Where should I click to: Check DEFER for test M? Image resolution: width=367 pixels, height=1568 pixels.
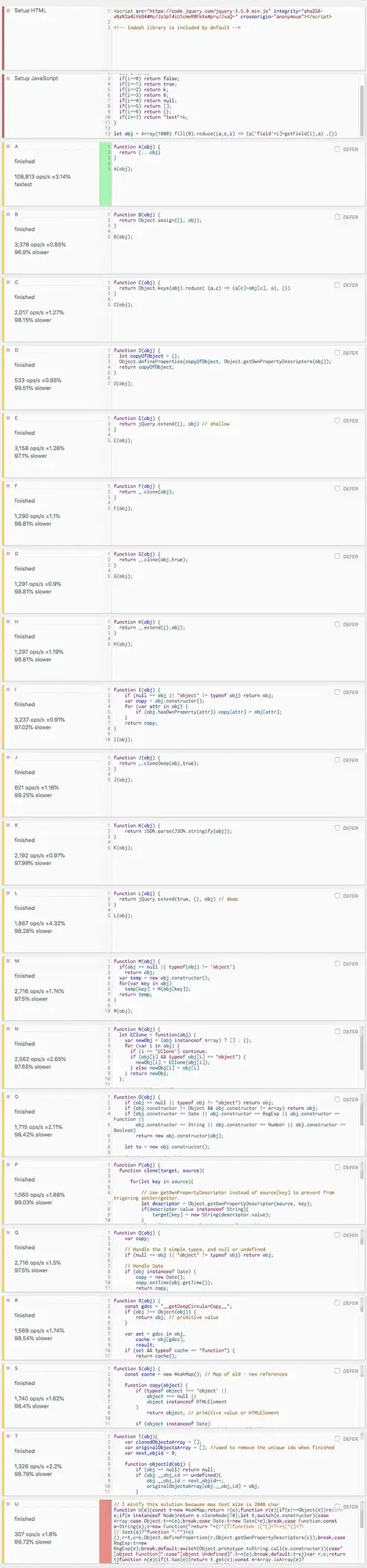click(337, 963)
